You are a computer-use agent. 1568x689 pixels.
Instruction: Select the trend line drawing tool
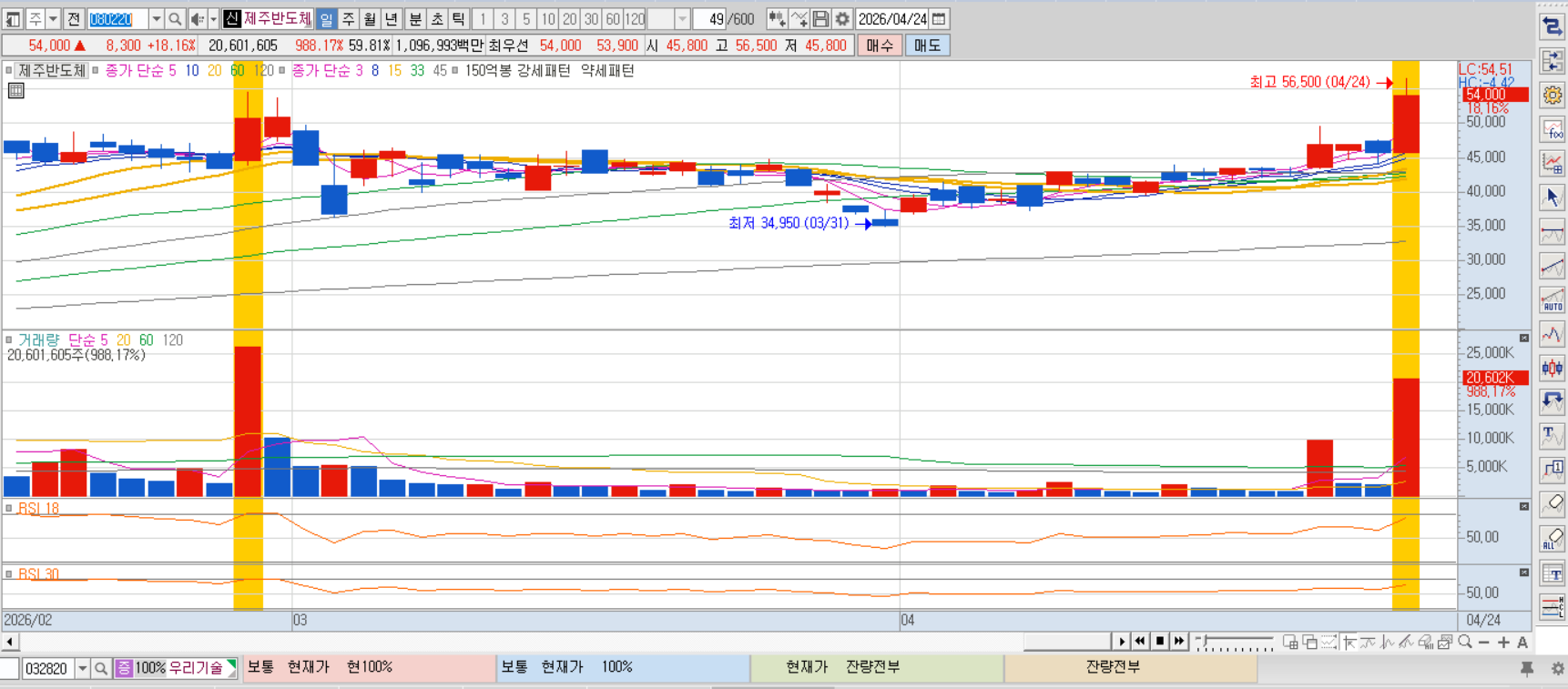[x=1552, y=265]
